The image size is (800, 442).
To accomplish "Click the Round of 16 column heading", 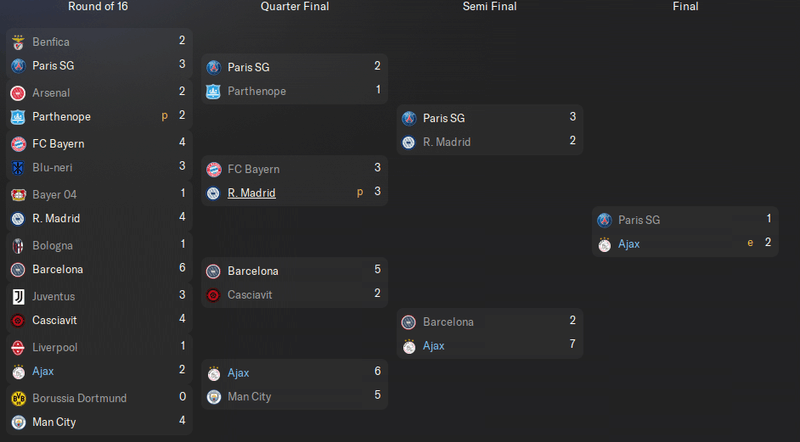I will pyautogui.click(x=98, y=6).
